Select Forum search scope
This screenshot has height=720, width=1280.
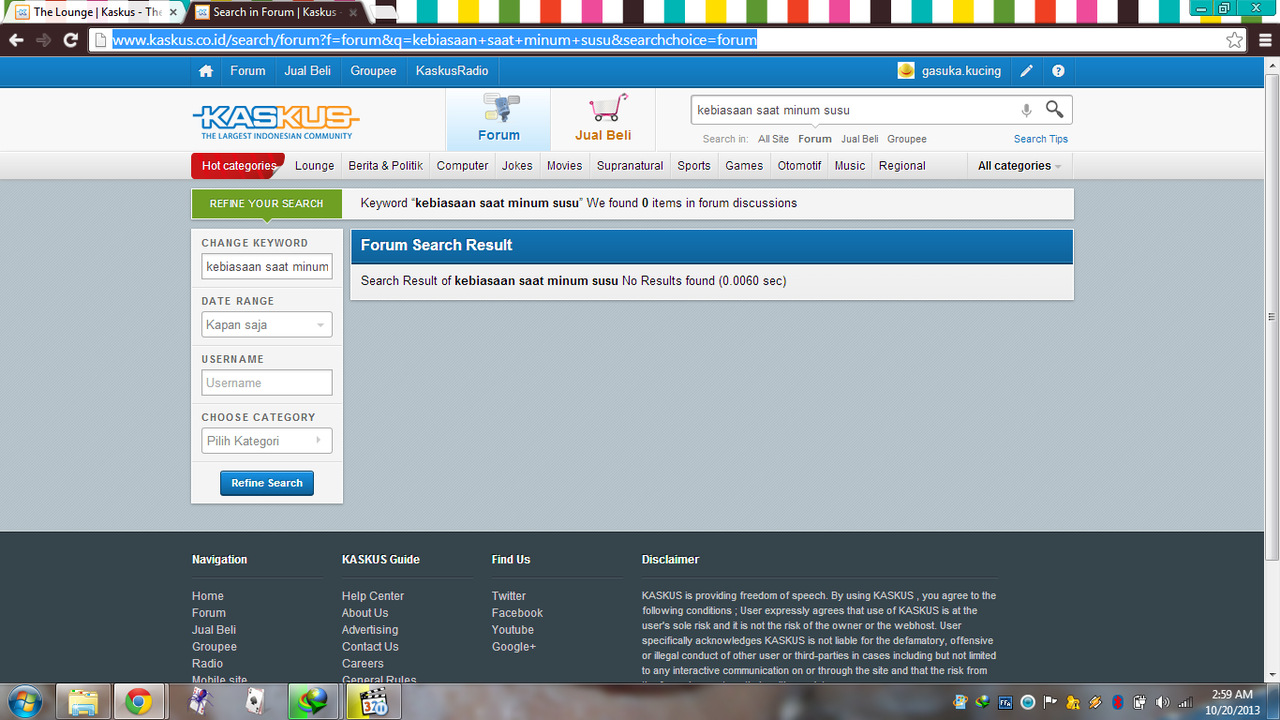point(815,139)
